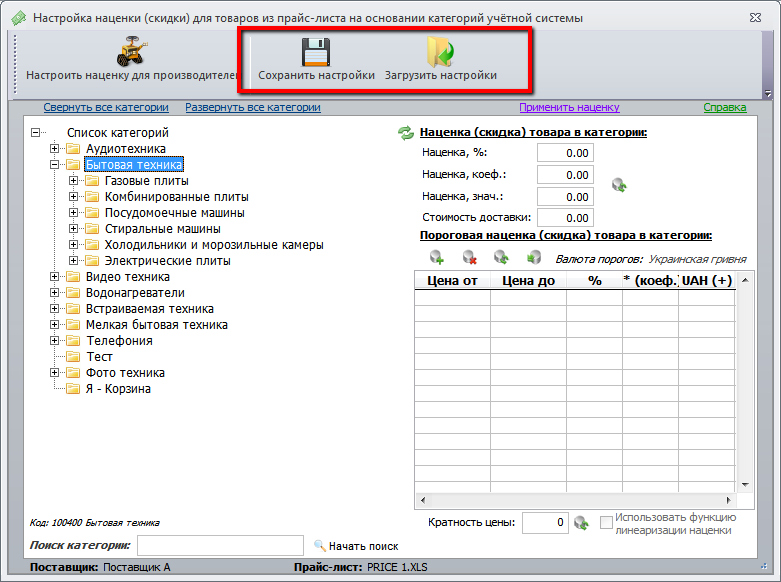Expand Газовые плиты subcategory
Viewport: 781px width, 582px height.
point(73,180)
